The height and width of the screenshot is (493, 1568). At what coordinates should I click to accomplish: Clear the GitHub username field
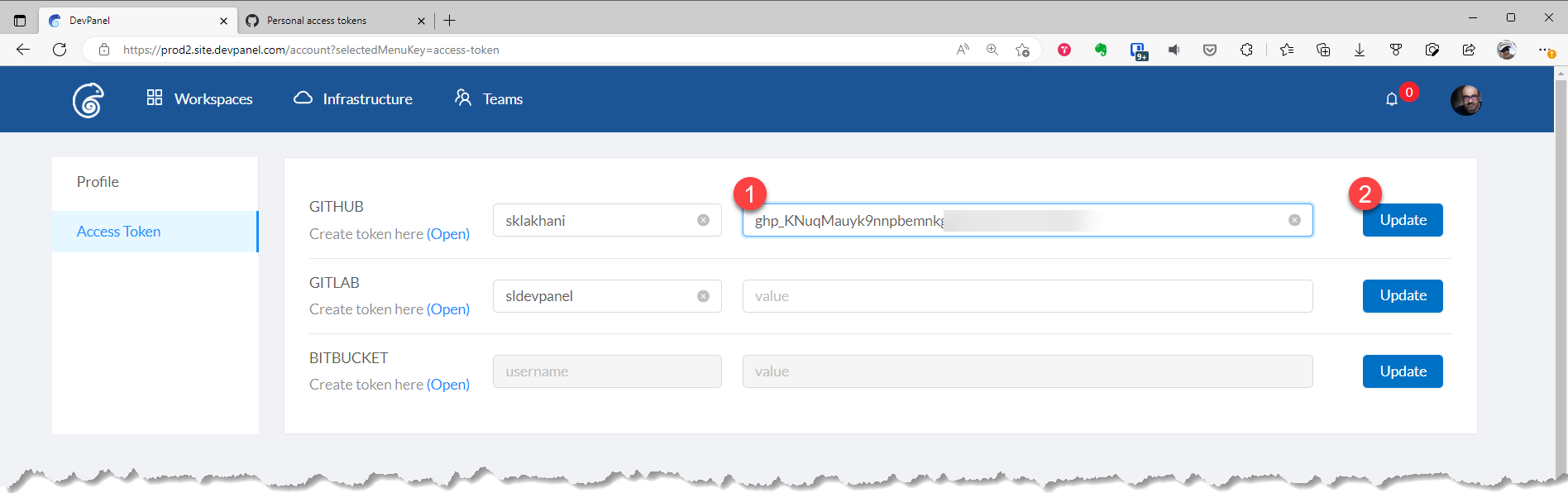pos(703,220)
